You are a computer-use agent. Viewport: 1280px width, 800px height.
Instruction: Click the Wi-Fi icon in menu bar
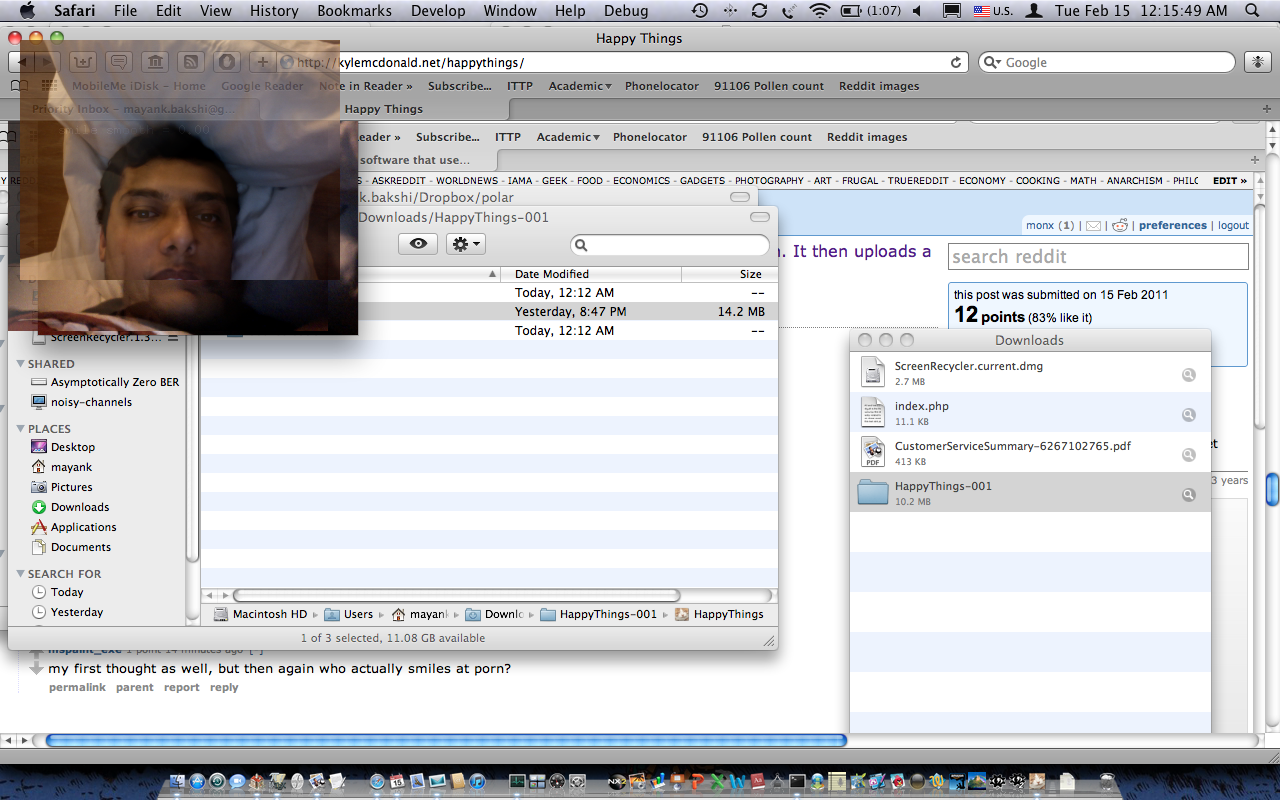[x=820, y=11]
